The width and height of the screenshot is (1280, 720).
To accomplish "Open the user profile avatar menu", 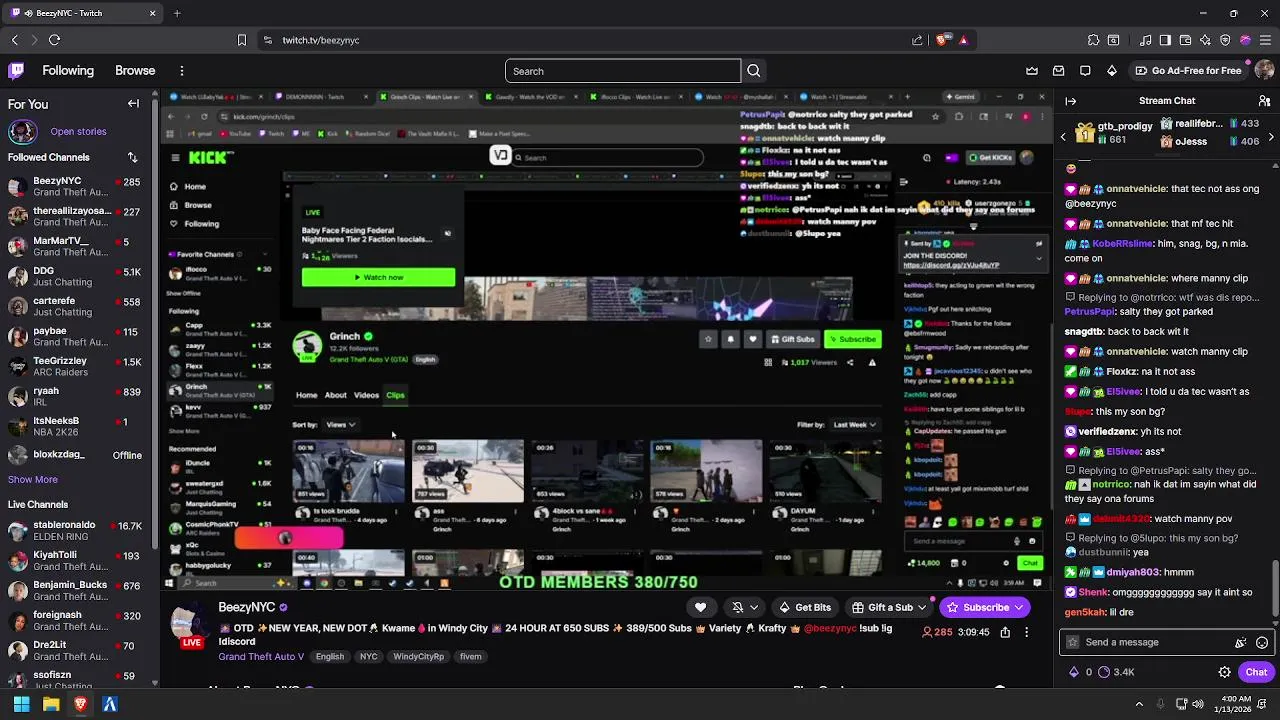I will (x=1264, y=71).
